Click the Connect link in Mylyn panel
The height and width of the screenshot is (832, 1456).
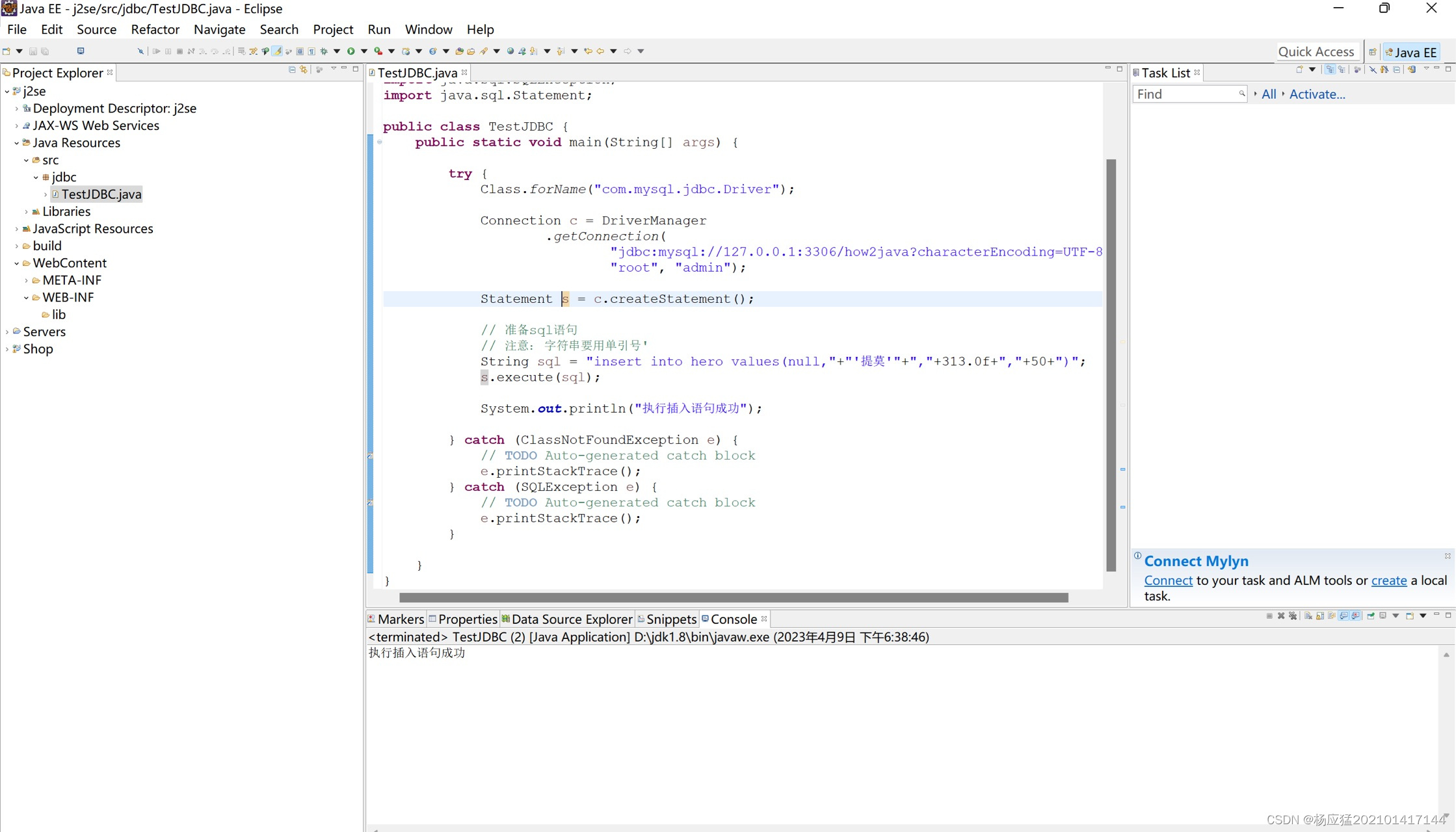coord(1168,580)
